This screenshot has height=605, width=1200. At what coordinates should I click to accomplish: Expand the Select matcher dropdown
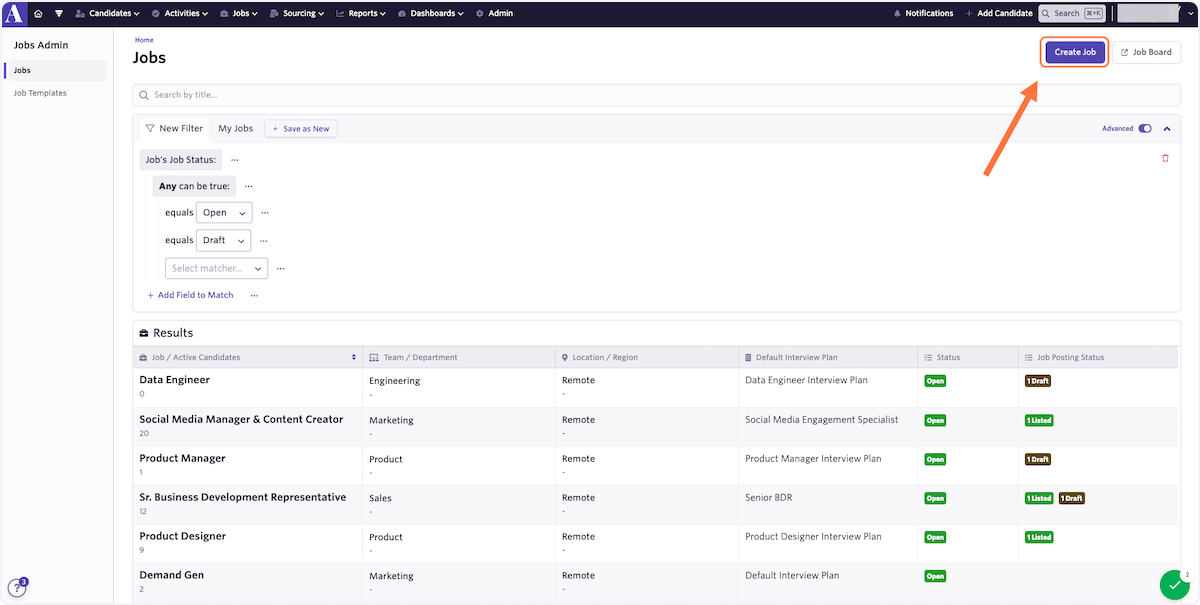pos(216,268)
